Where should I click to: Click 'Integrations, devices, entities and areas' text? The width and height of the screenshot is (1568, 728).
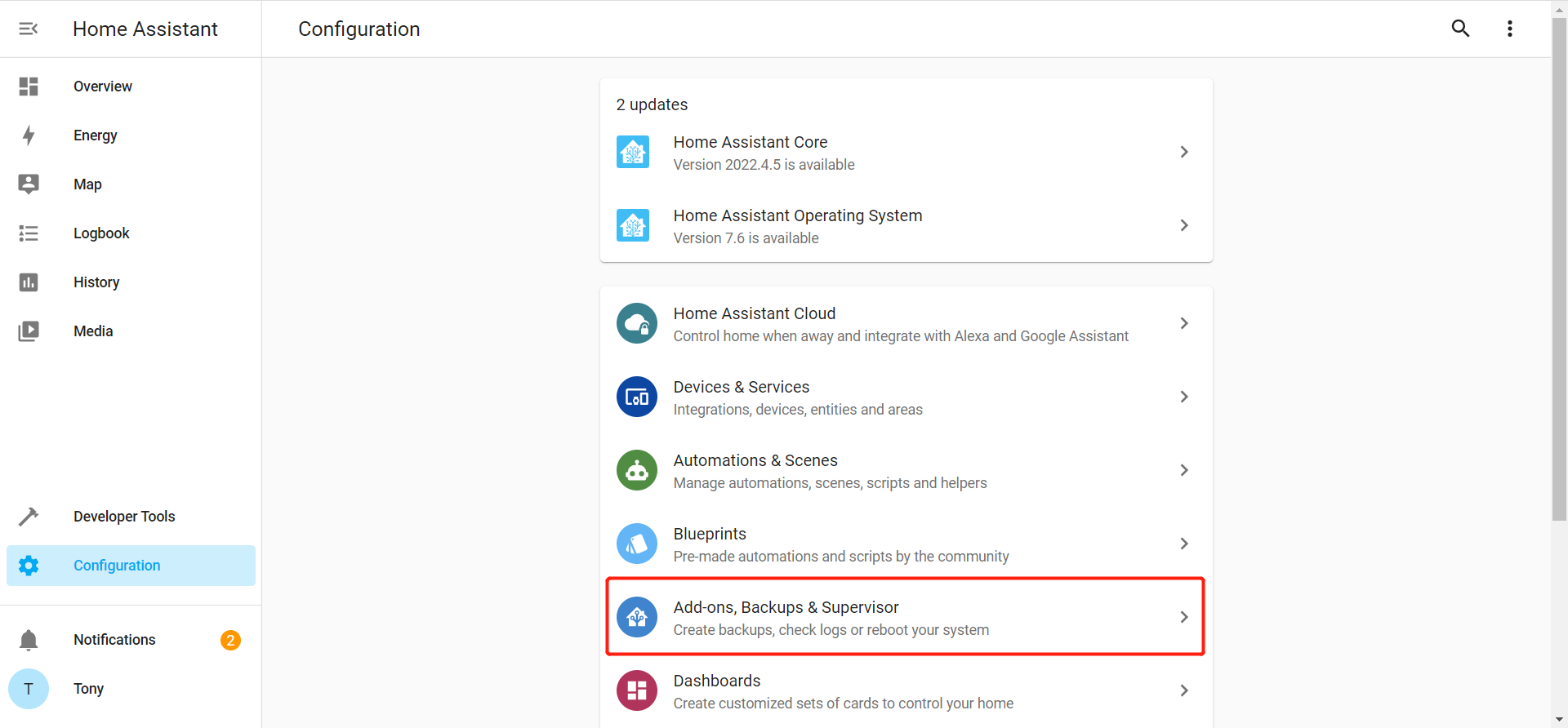[798, 410]
